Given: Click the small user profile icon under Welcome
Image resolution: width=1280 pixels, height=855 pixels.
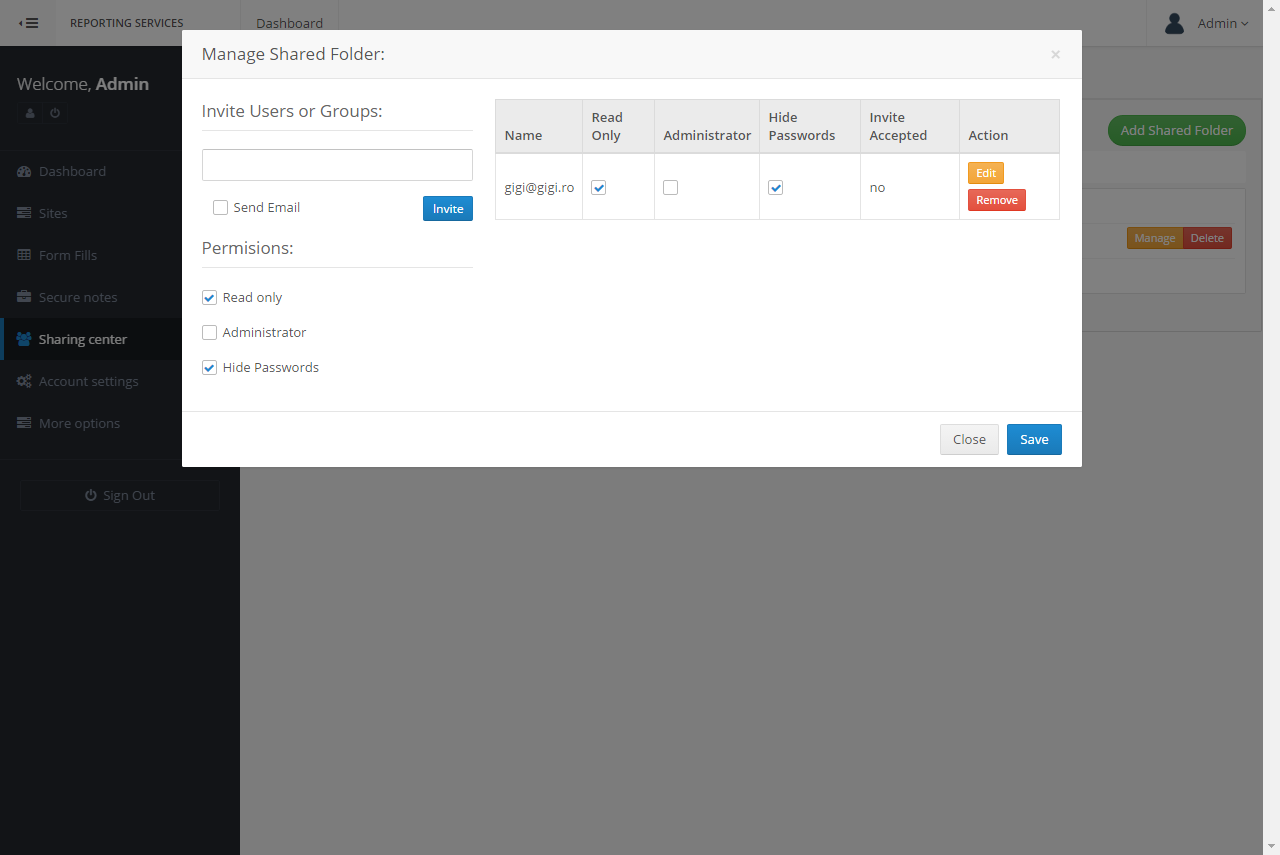Looking at the screenshot, I should (x=30, y=114).
